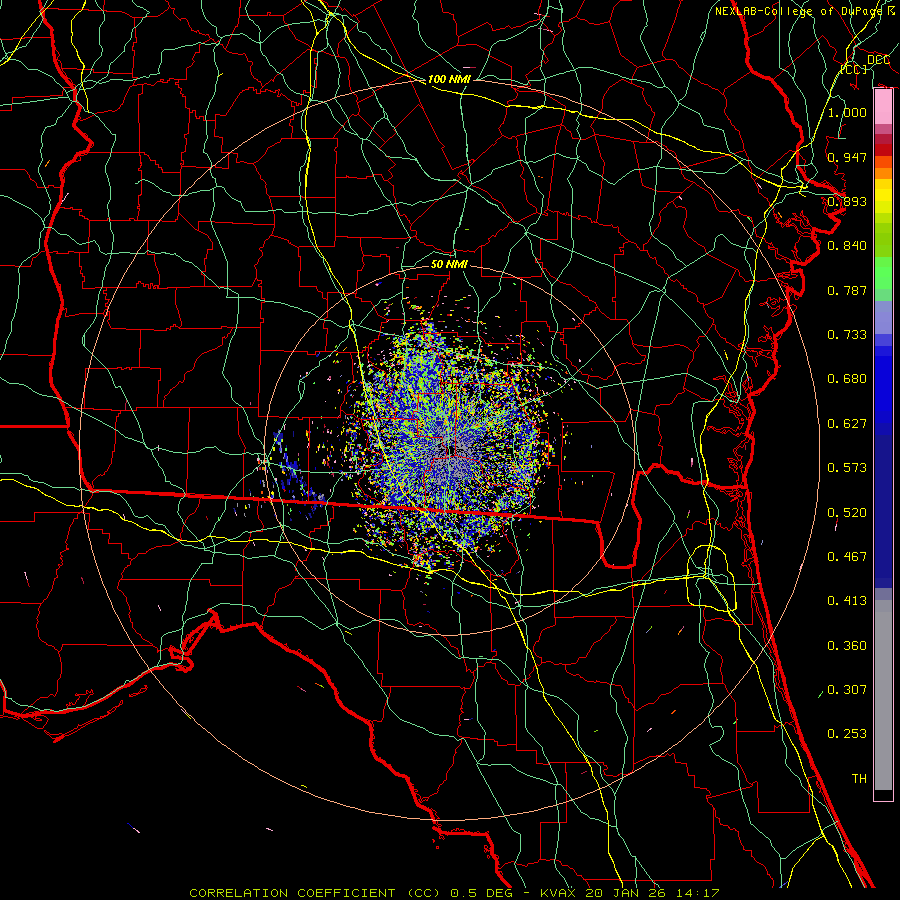
Task: Click the 0.360 legend value
Action: tap(847, 646)
